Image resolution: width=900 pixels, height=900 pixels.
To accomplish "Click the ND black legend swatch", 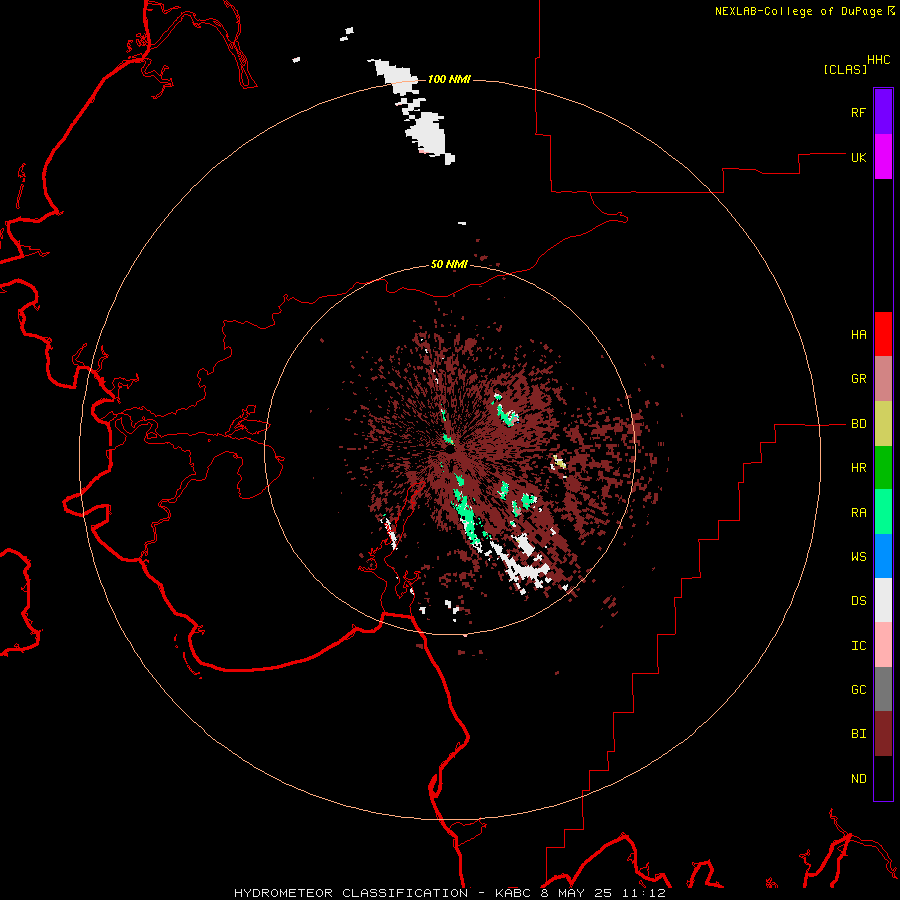I will 883,778.
